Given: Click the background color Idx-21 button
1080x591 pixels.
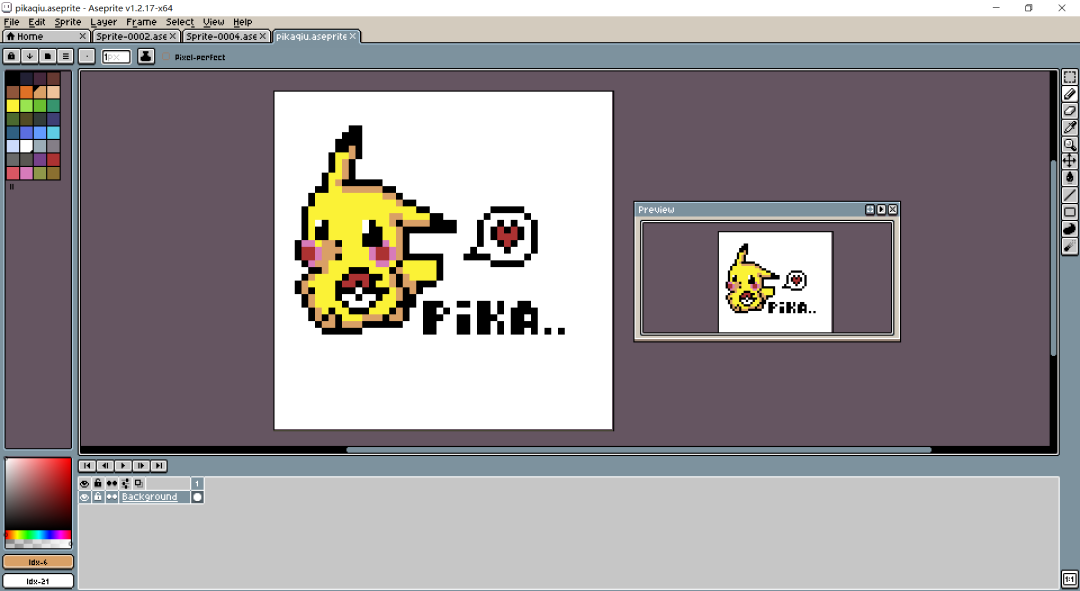Looking at the screenshot, I should 38,581.
